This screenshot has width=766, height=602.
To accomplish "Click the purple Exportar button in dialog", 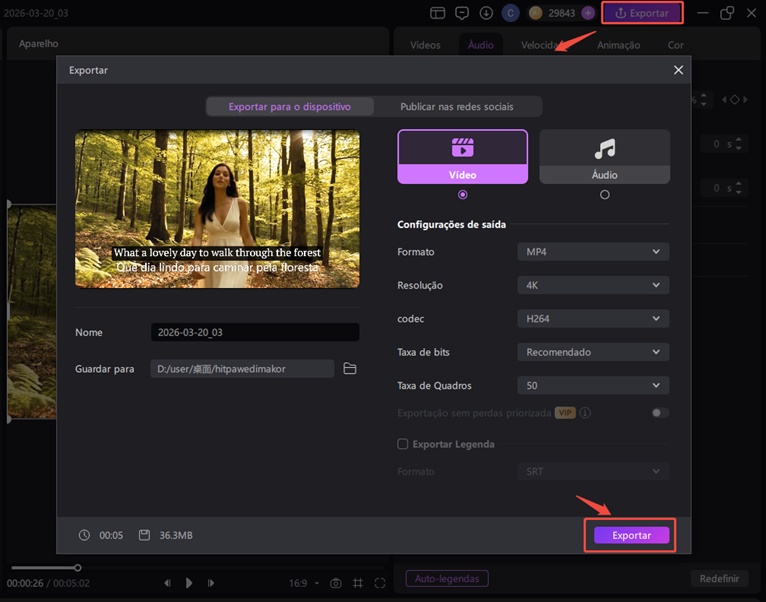I will click(631, 535).
